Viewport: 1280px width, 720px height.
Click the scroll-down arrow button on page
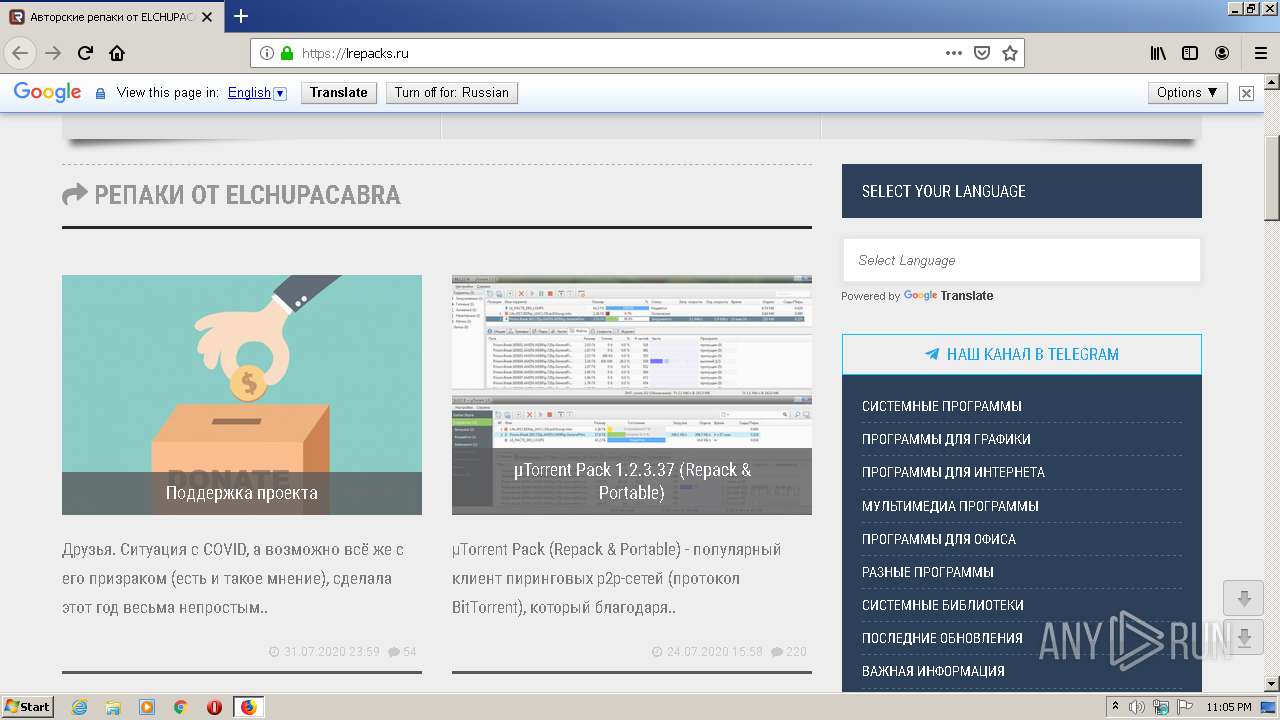coord(1244,598)
